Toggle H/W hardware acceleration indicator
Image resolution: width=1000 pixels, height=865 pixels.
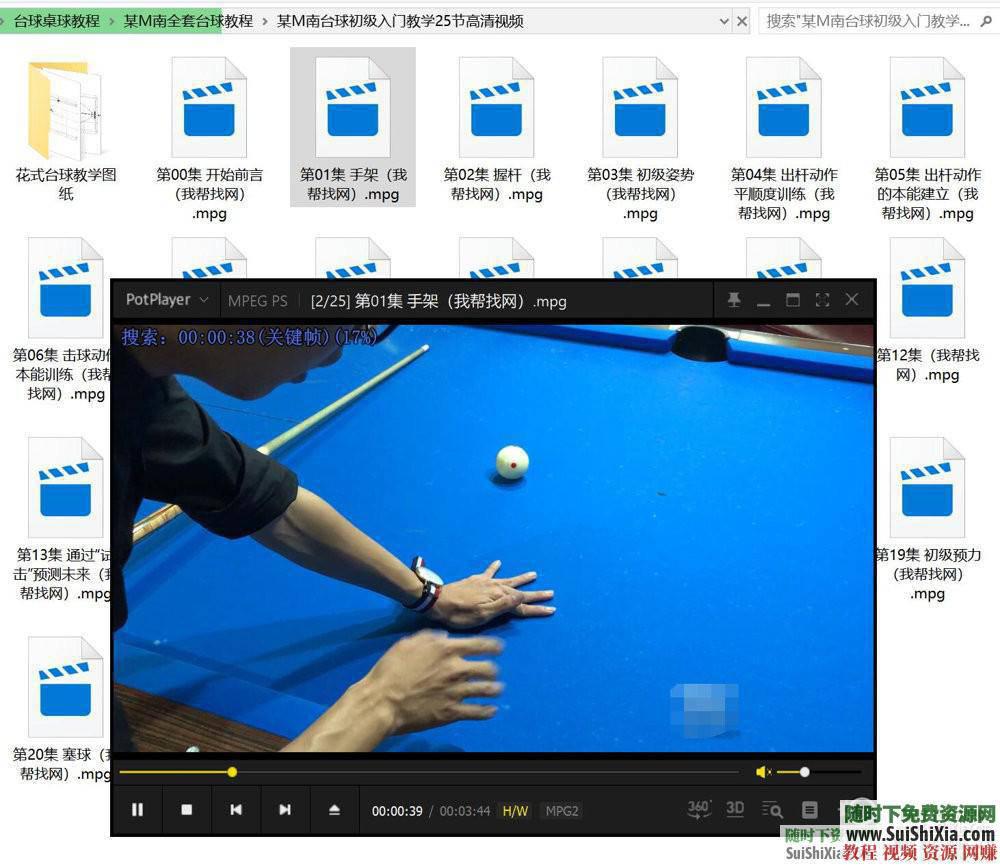coord(515,811)
